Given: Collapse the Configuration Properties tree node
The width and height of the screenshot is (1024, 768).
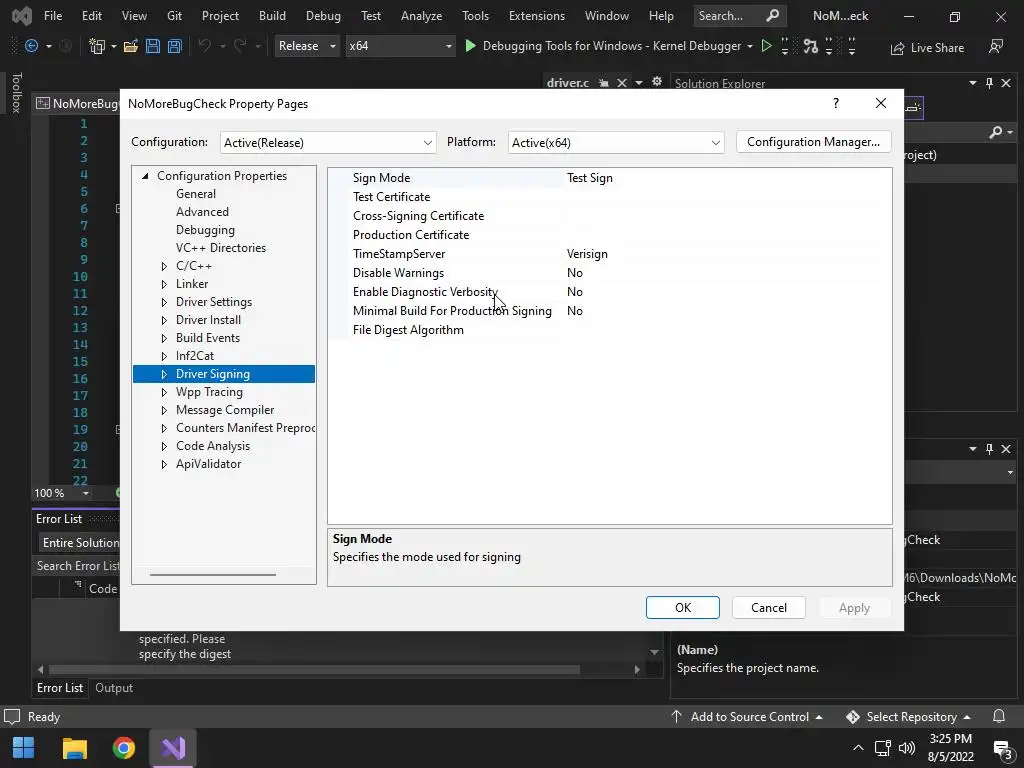Looking at the screenshot, I should [146, 176].
